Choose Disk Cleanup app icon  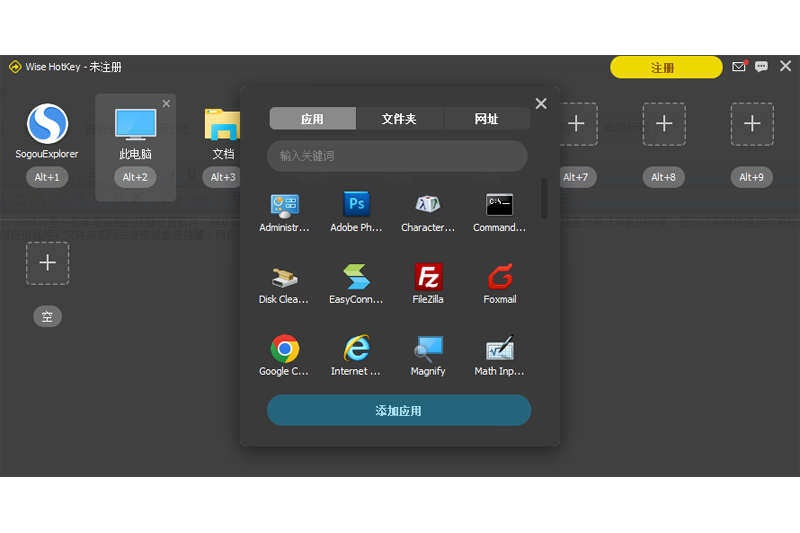(x=284, y=277)
